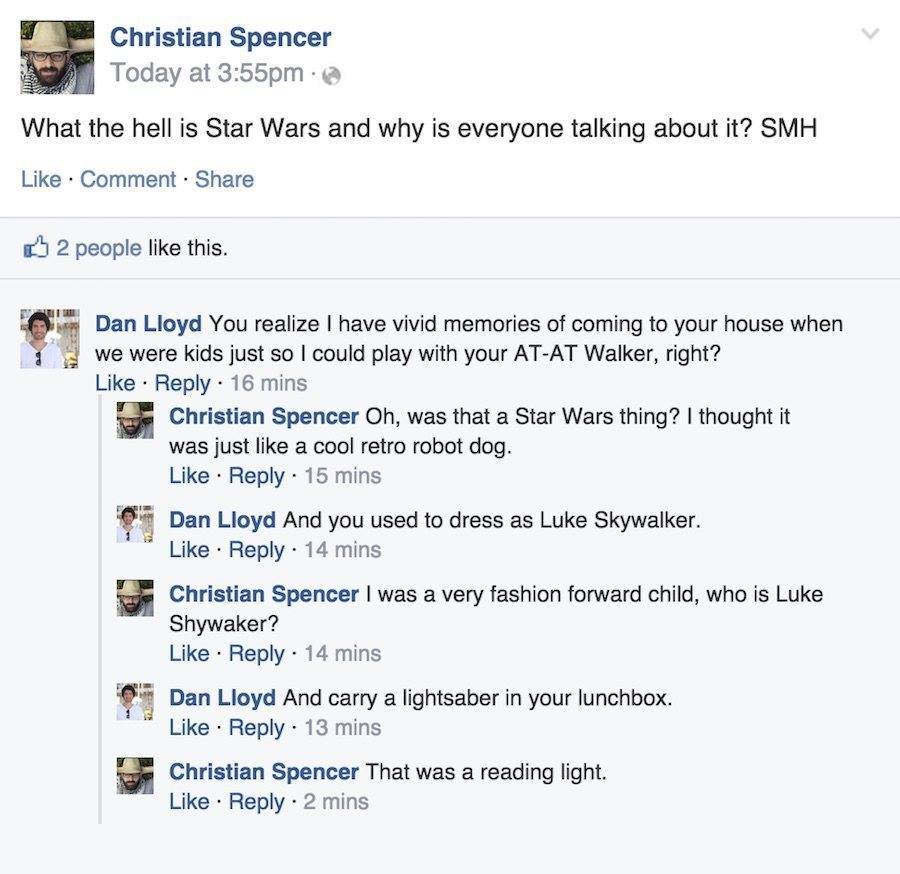Share Christian Spencer's post

point(225,179)
